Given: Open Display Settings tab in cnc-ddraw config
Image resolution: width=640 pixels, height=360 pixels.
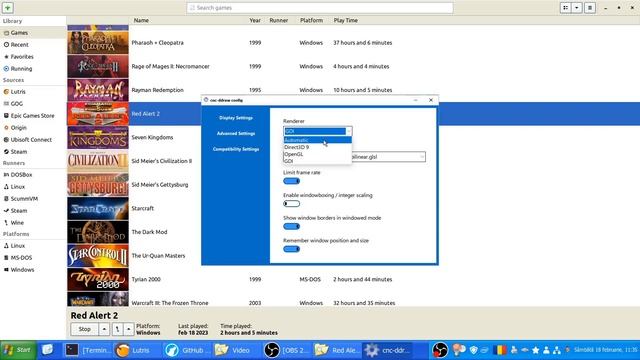Looking at the screenshot, I should click(236, 118).
